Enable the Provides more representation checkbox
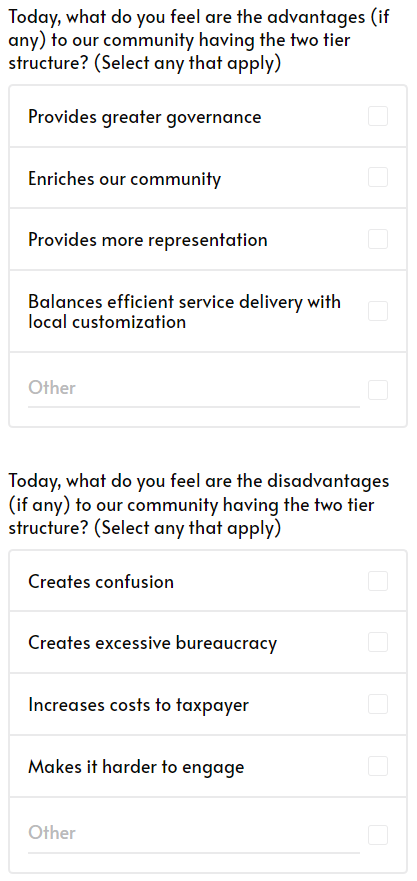The width and height of the screenshot is (417, 881). point(378,239)
